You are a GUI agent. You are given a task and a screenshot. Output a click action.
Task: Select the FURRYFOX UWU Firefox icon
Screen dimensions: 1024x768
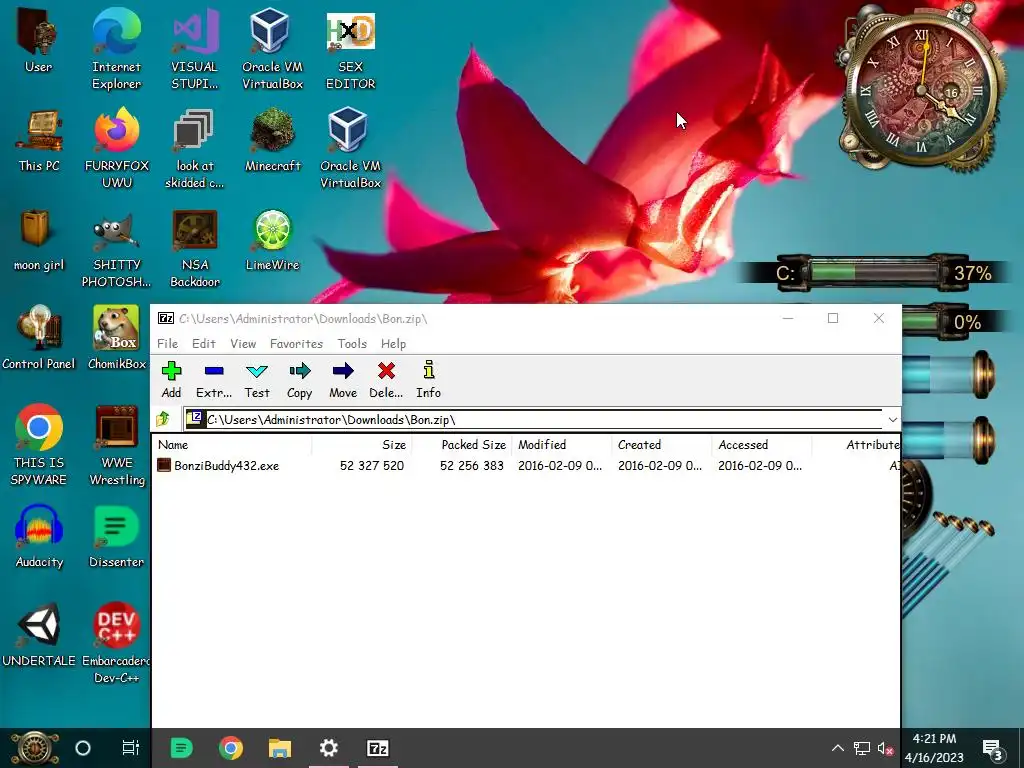coord(117,148)
